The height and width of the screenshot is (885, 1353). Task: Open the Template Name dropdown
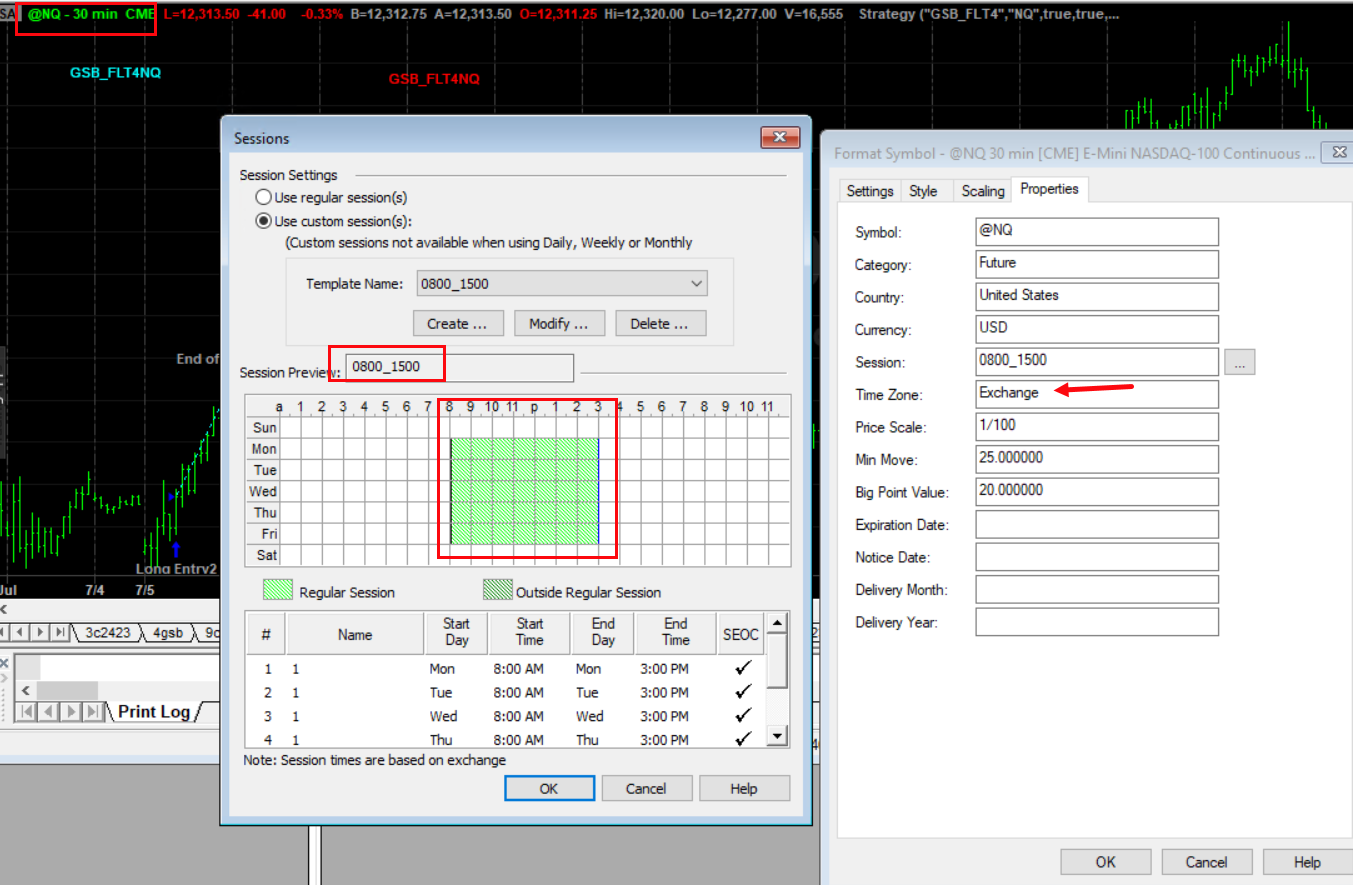tap(696, 284)
